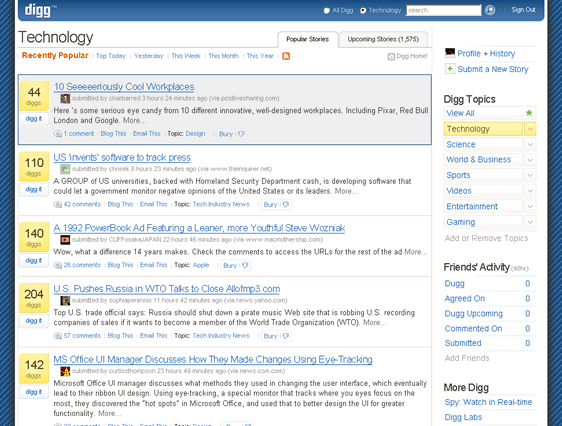The height and width of the screenshot is (426, 562).
Task: Open the 10 Seeeeeriously Cool Workplaces story
Action: (x=124, y=87)
